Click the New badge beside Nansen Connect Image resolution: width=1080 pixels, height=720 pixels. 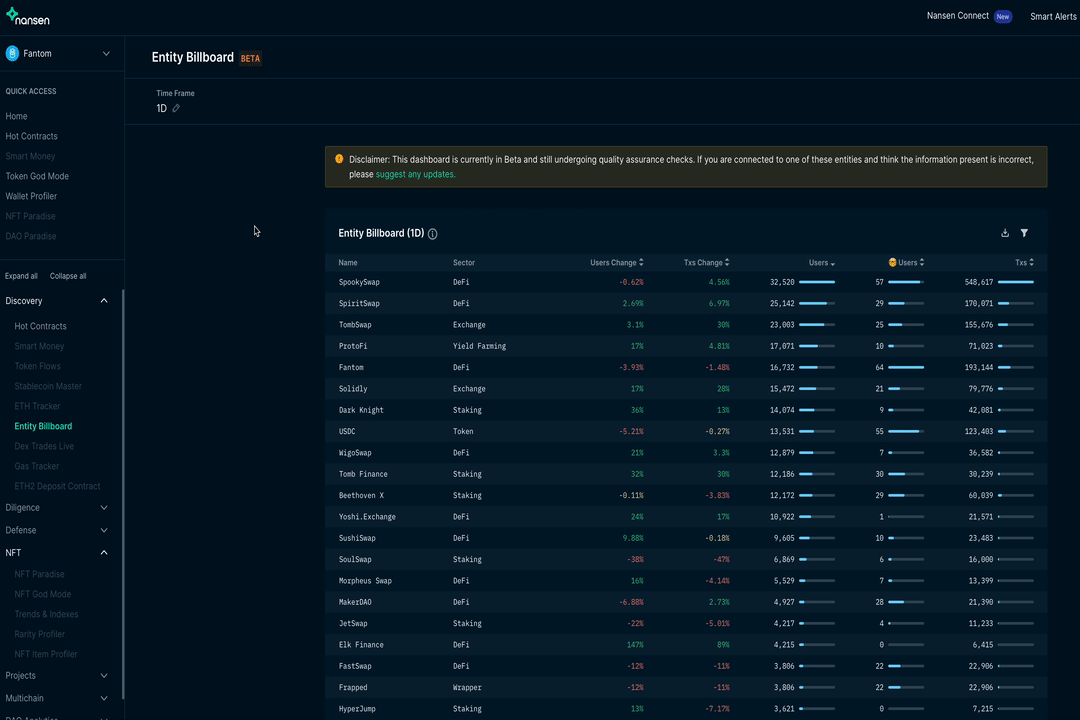pyautogui.click(x=1003, y=17)
